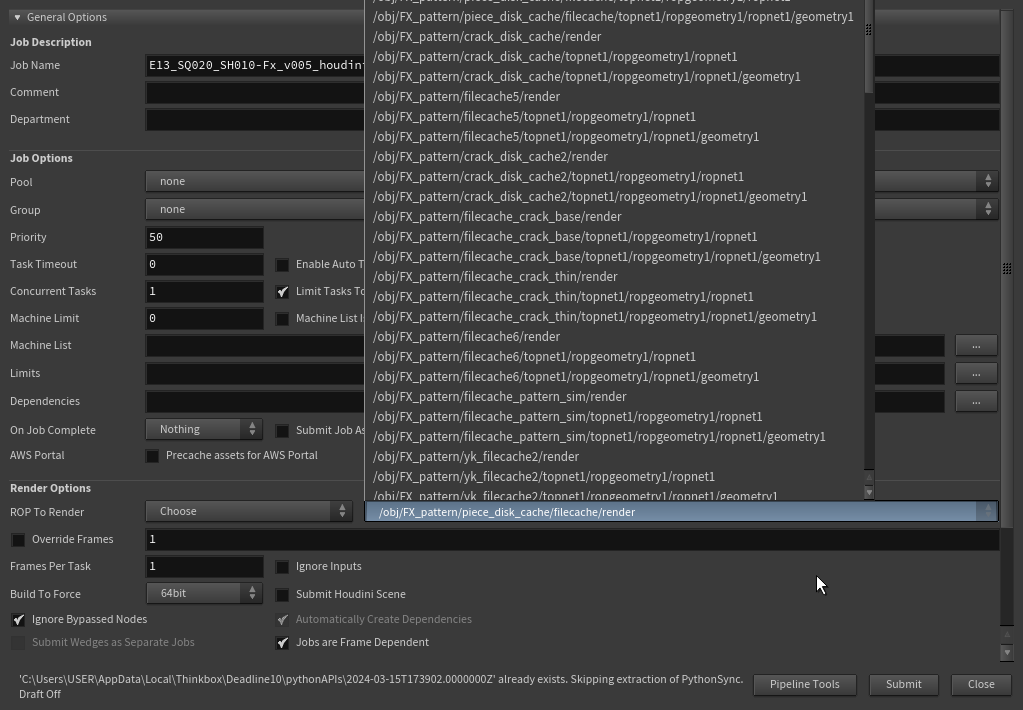The height and width of the screenshot is (710, 1023).
Task: Select /obj/FX_pattern/filecache_crack_thin/render entry
Action: [614, 277]
